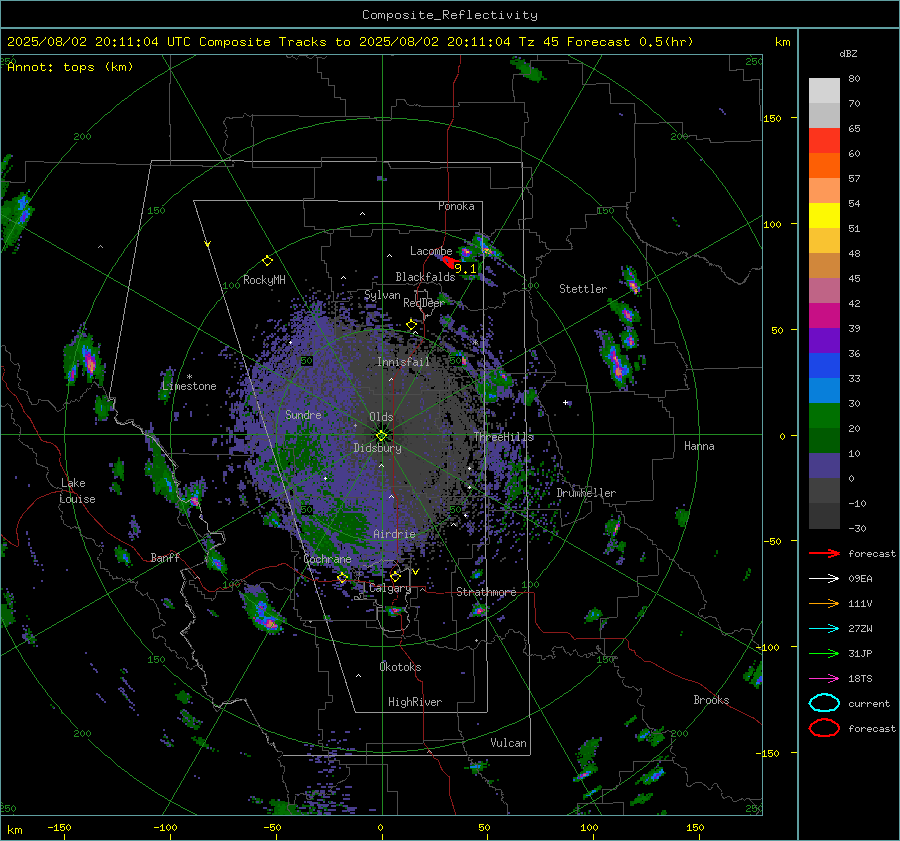Click the magenta 18TS arrow legend icon

point(824,679)
